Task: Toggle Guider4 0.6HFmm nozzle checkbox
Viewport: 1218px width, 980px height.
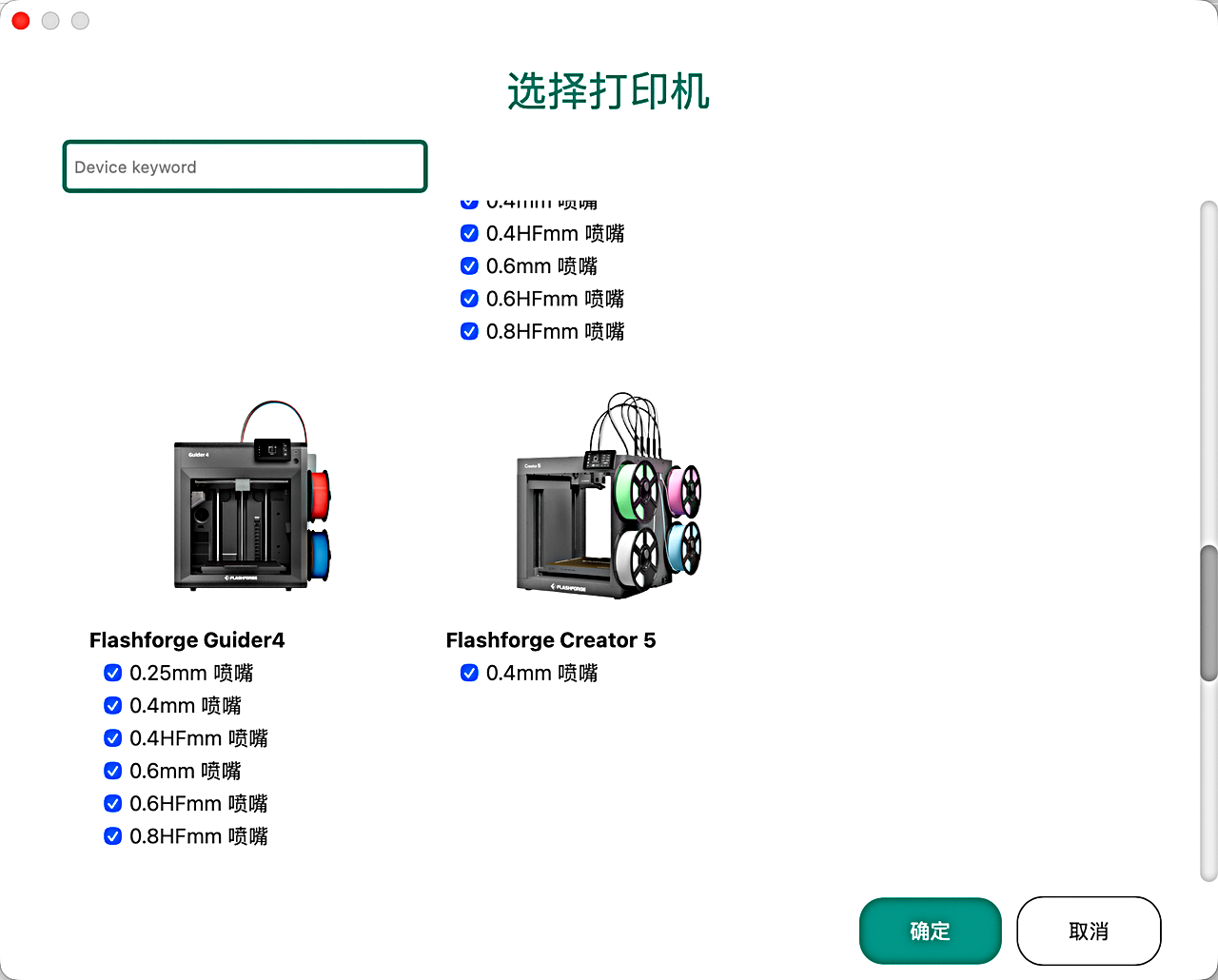Action: (x=112, y=804)
